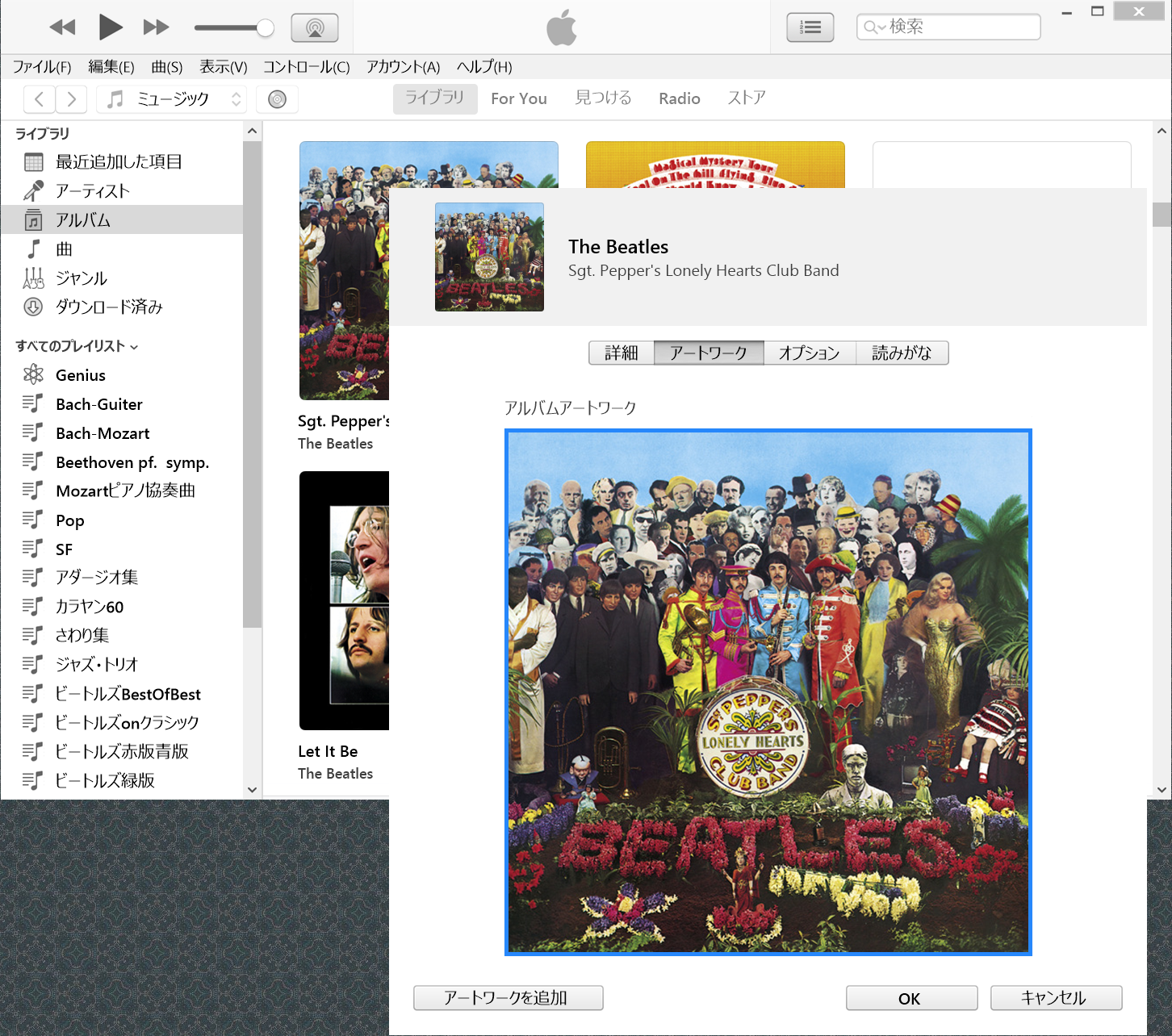The image size is (1172, 1036).
Task: Click the OK button
Action: click(911, 998)
